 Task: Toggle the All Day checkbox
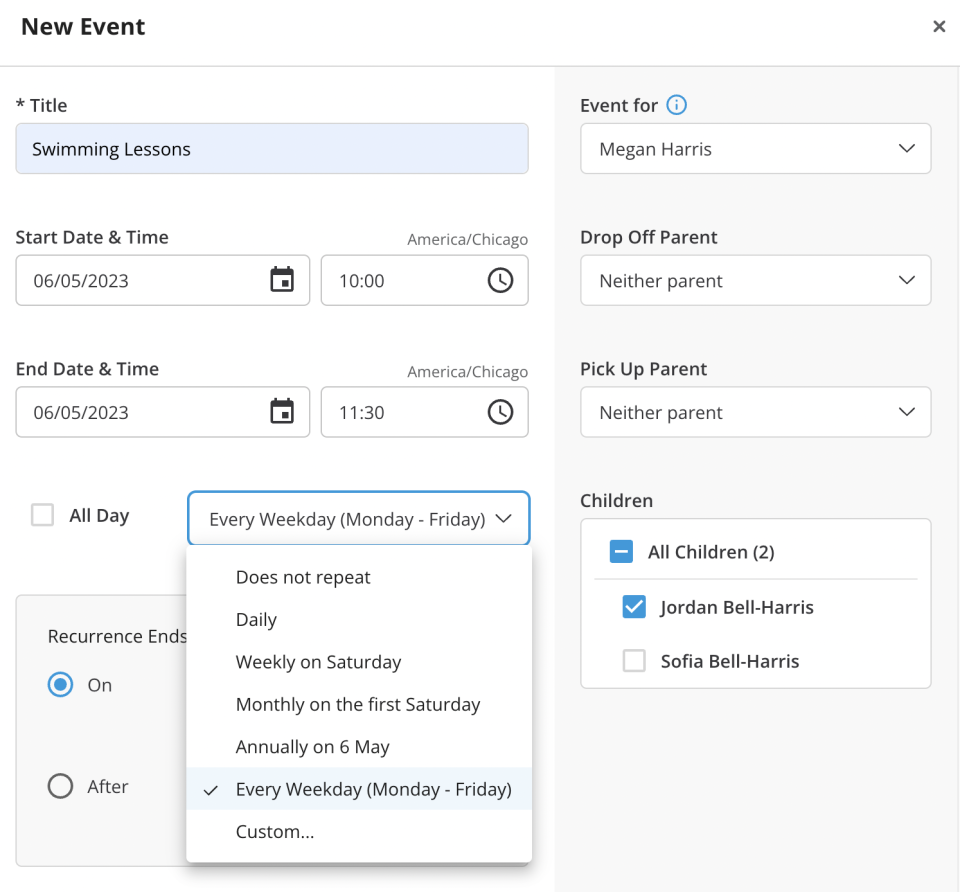coord(42,516)
